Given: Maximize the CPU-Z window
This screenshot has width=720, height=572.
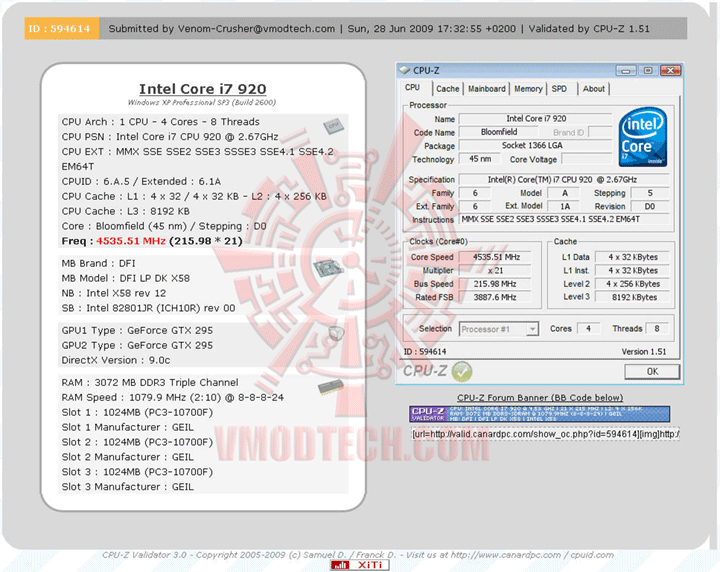Looking at the screenshot, I should point(648,71).
